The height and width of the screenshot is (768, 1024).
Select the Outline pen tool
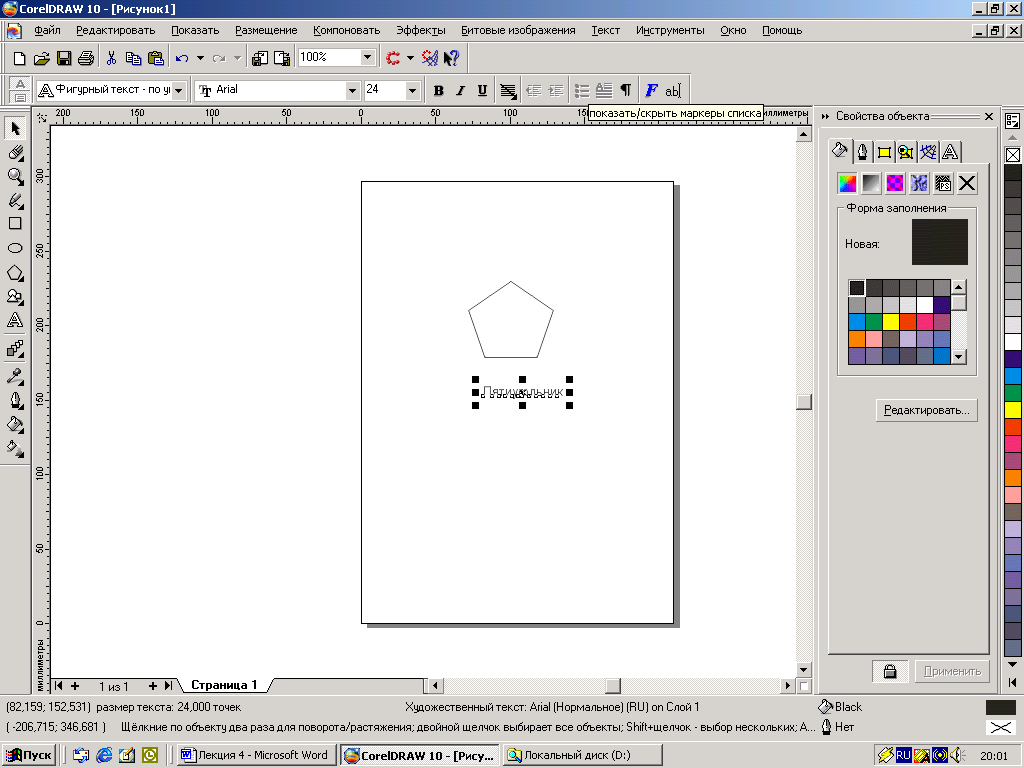[15, 400]
